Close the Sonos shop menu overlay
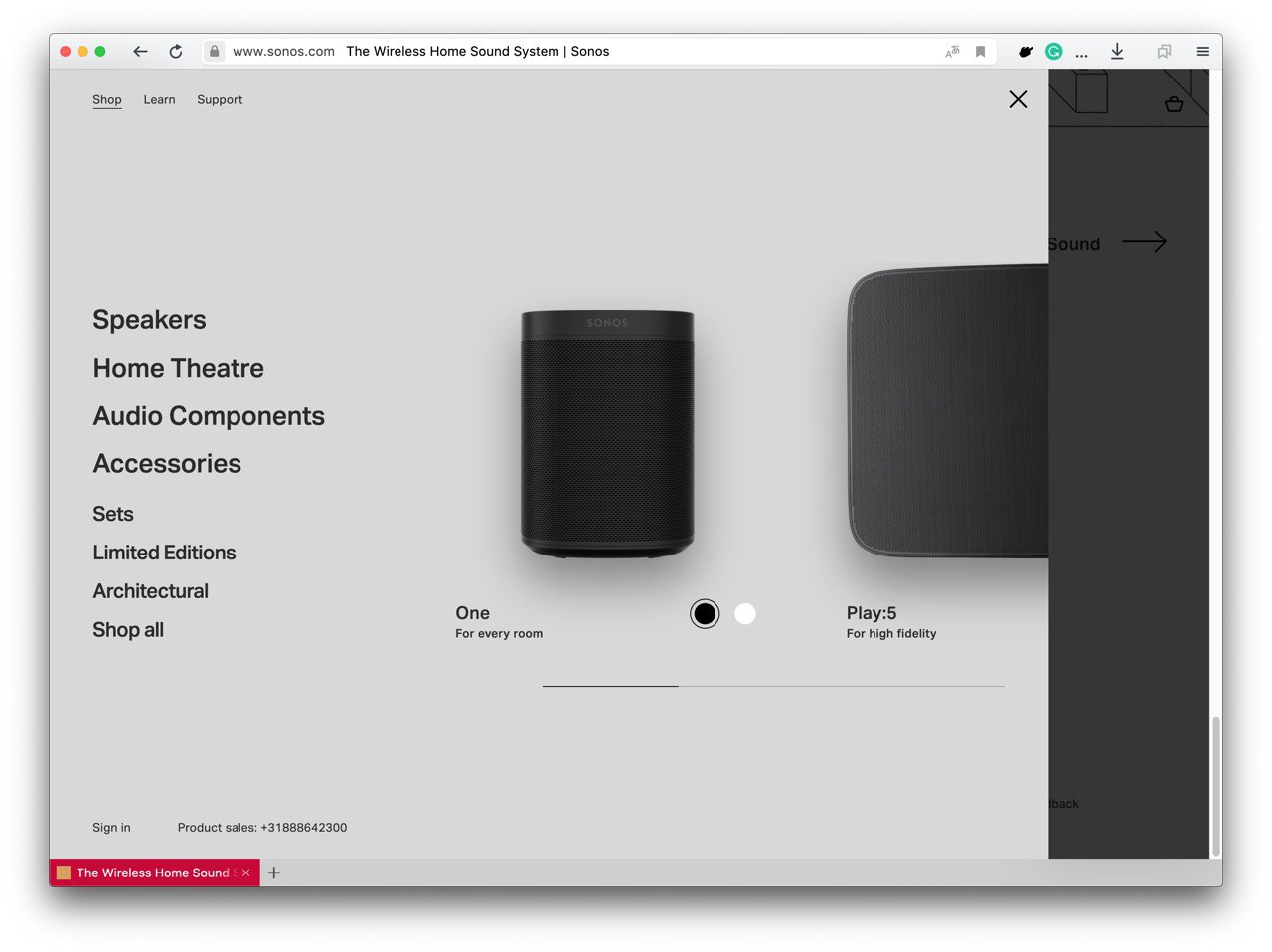 point(1018,99)
